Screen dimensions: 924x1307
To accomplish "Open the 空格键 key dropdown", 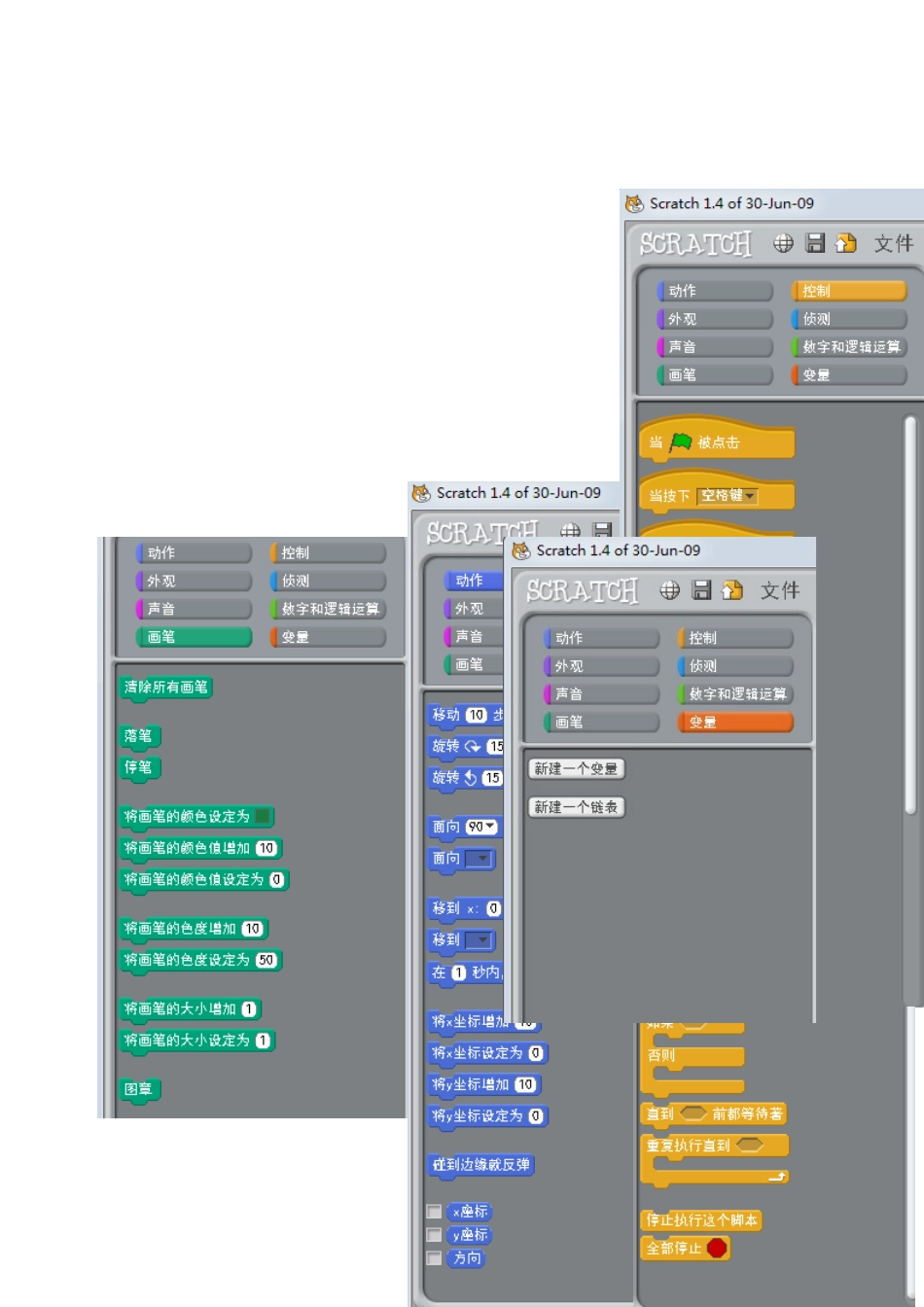I will coord(728,496).
